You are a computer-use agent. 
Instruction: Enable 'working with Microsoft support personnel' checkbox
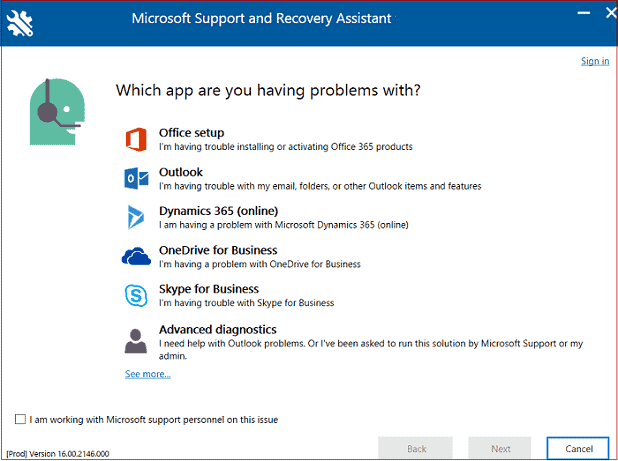(x=20, y=419)
